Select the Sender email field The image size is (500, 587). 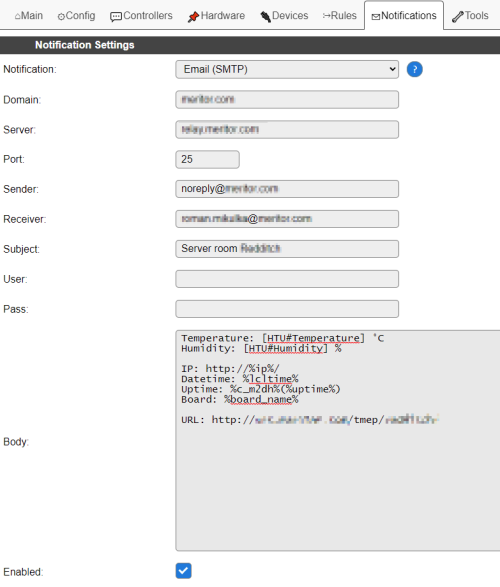coord(287,189)
